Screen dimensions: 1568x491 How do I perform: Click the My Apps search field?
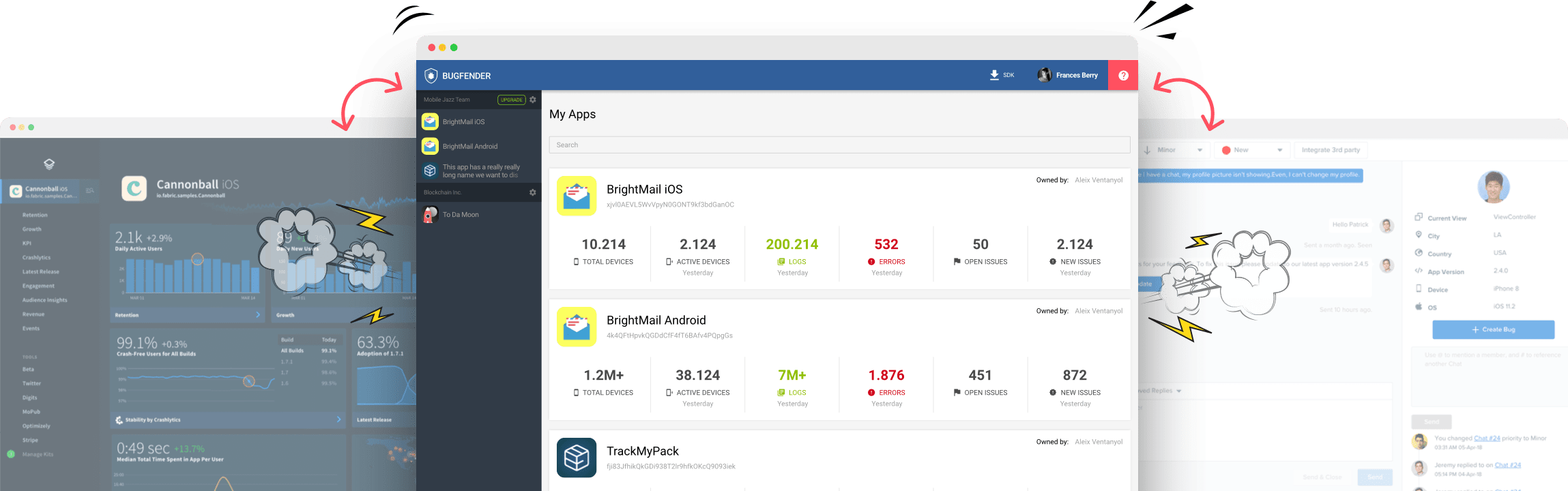pyautogui.click(x=839, y=145)
